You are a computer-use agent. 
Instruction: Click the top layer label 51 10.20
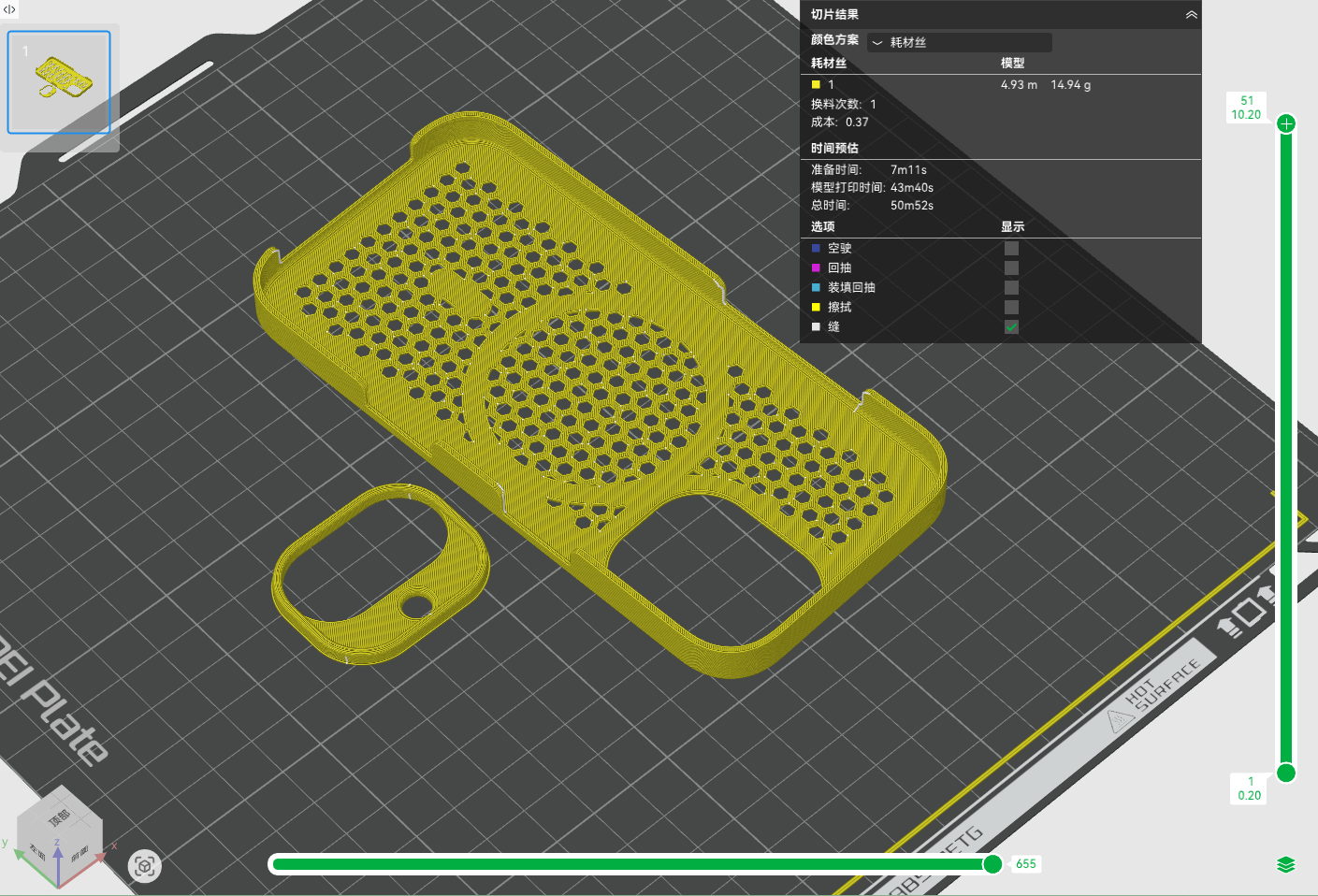(x=1246, y=108)
